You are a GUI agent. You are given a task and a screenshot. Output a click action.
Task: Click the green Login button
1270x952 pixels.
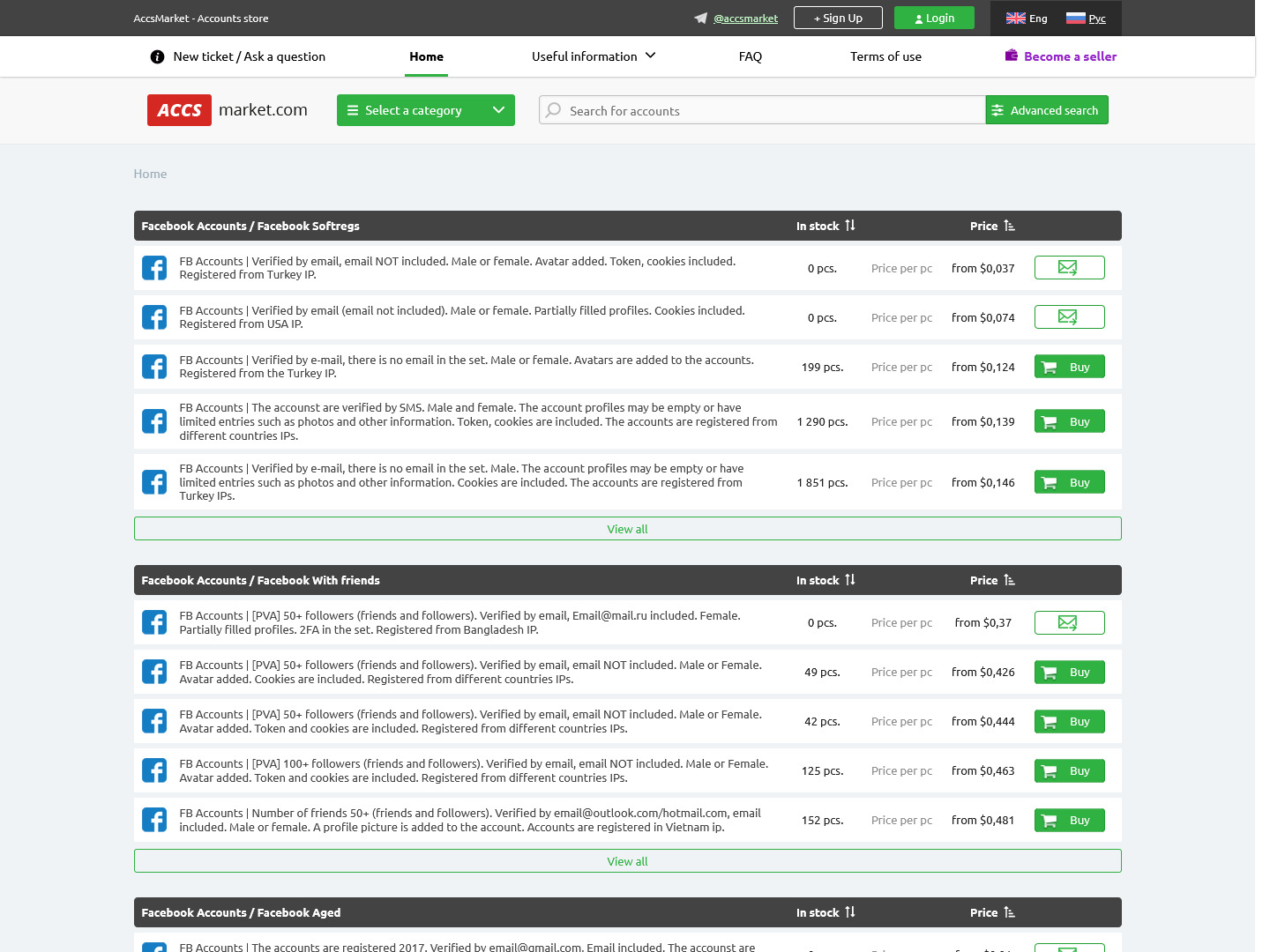(934, 18)
